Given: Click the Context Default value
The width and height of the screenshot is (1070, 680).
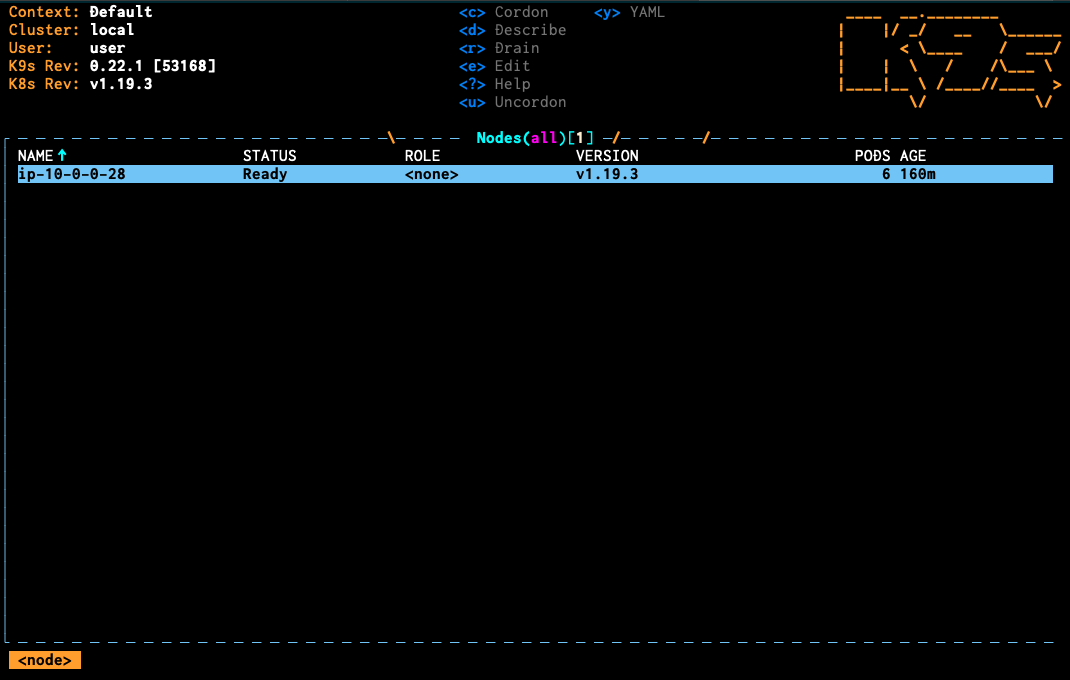Looking at the screenshot, I should [121, 12].
